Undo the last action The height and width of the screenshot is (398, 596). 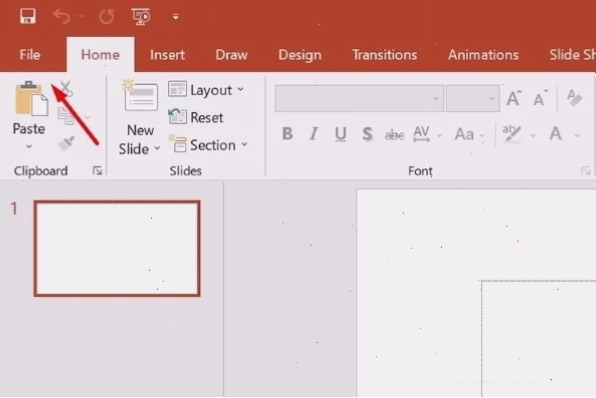(x=62, y=16)
